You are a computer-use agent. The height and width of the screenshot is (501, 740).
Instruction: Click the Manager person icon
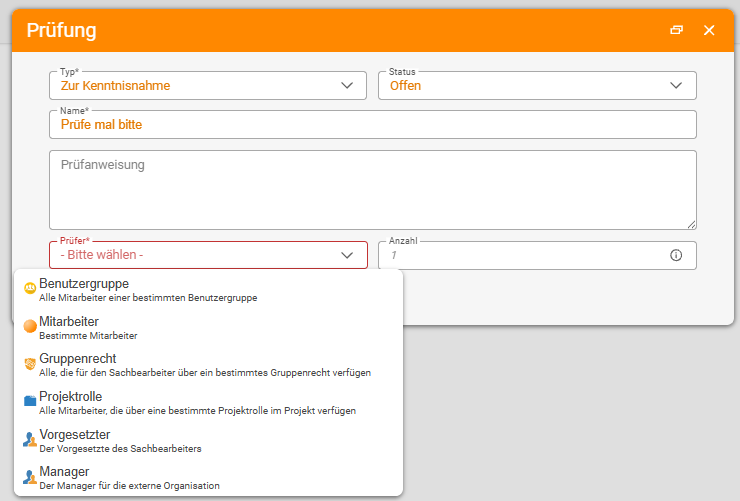[x=30, y=477]
